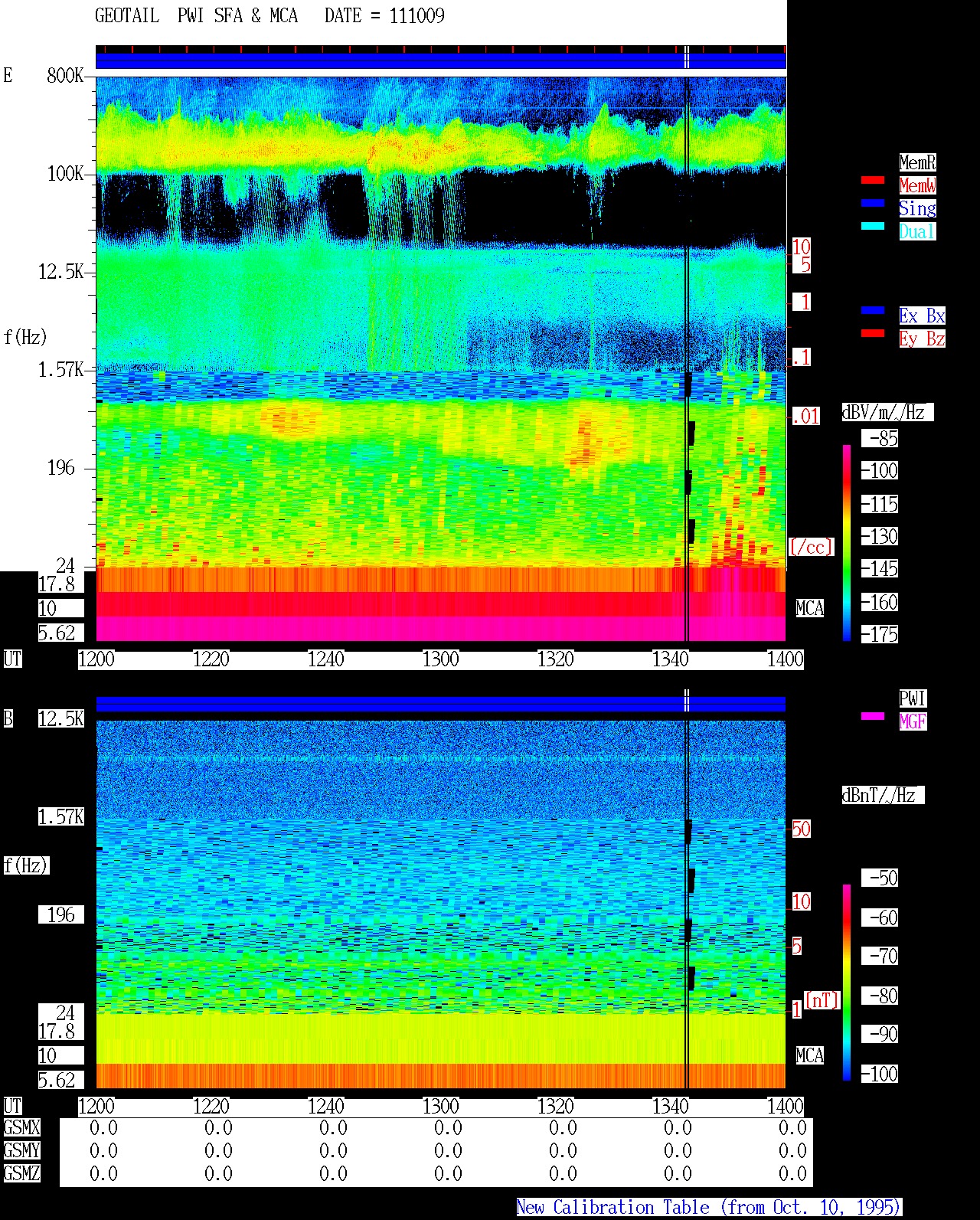Screen dimensions: 980x1220
Task: Click the -130 color scale value
Action: click(880, 537)
